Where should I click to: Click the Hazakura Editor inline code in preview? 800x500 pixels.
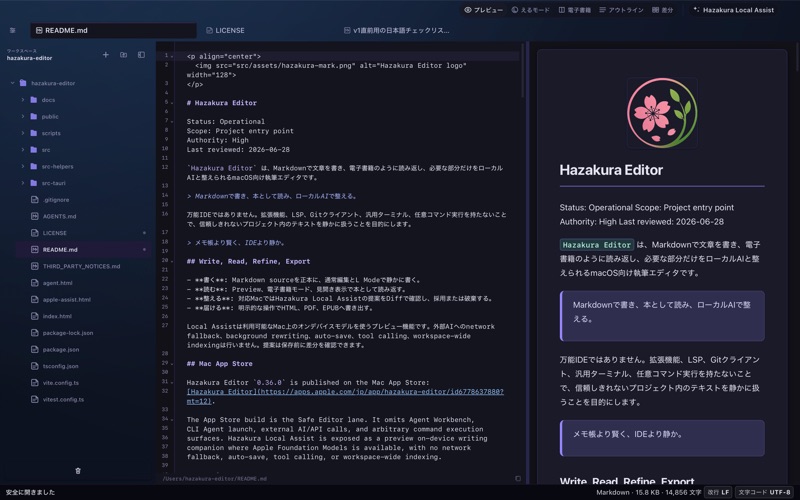tap(597, 245)
